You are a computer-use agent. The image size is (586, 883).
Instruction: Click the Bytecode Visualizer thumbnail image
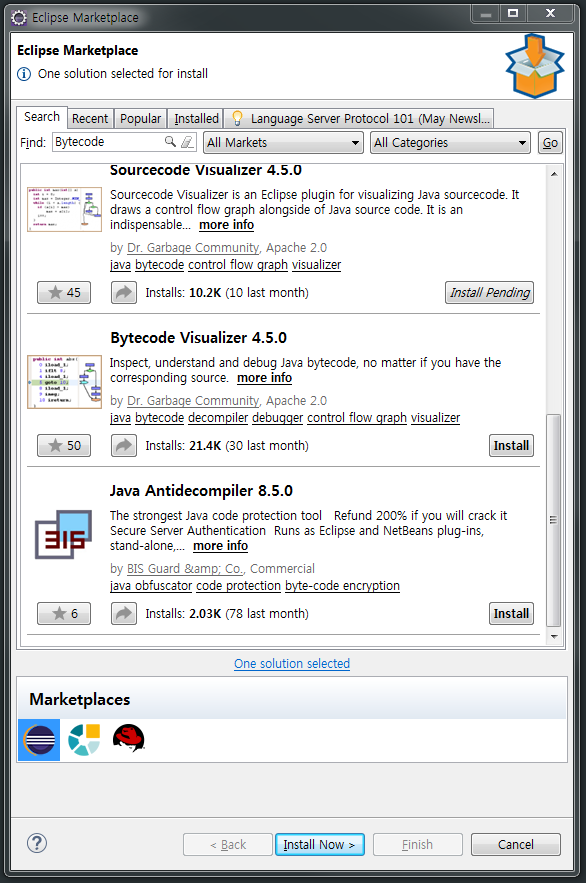pyautogui.click(x=65, y=382)
